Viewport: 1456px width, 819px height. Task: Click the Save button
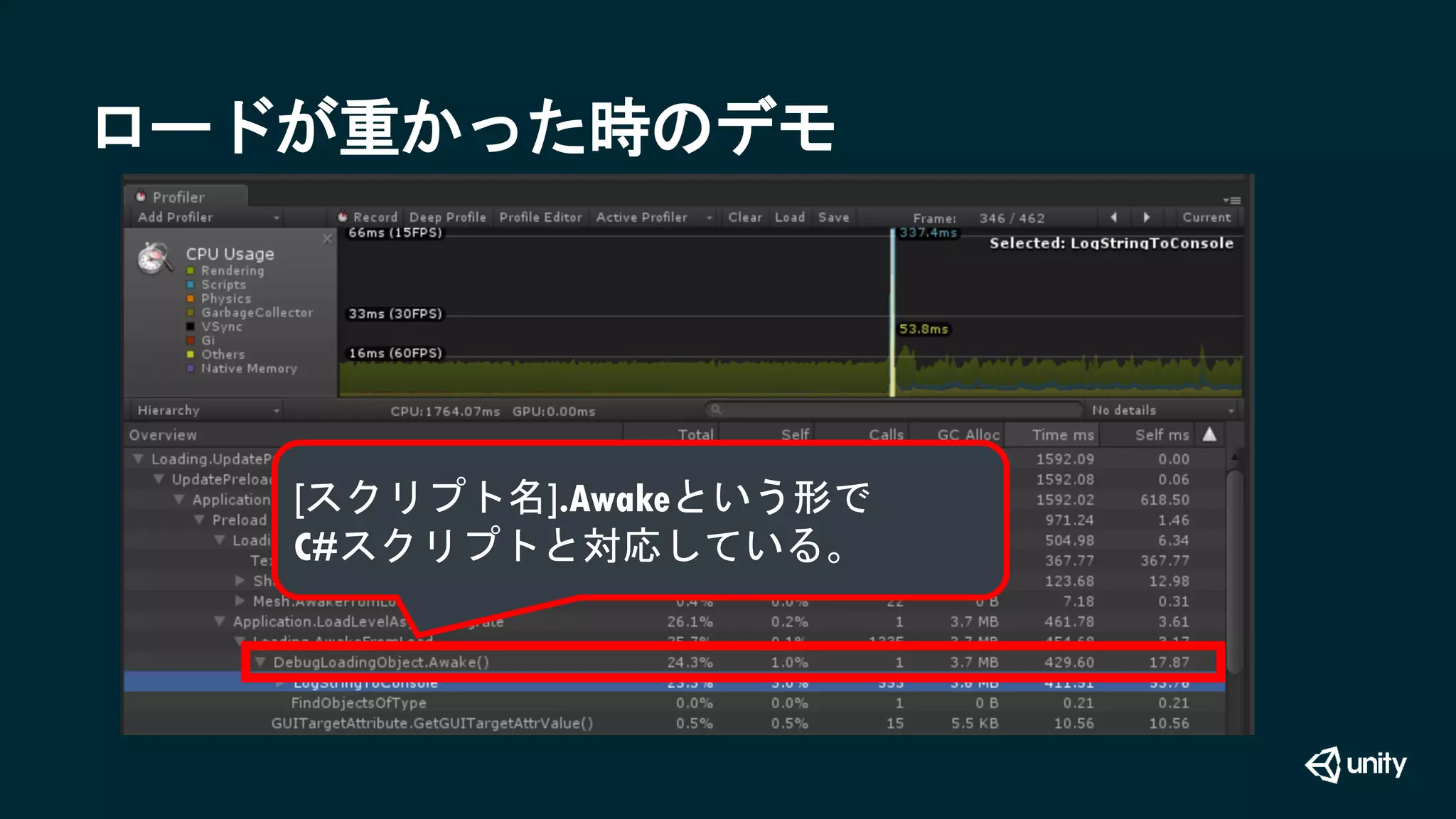click(833, 217)
